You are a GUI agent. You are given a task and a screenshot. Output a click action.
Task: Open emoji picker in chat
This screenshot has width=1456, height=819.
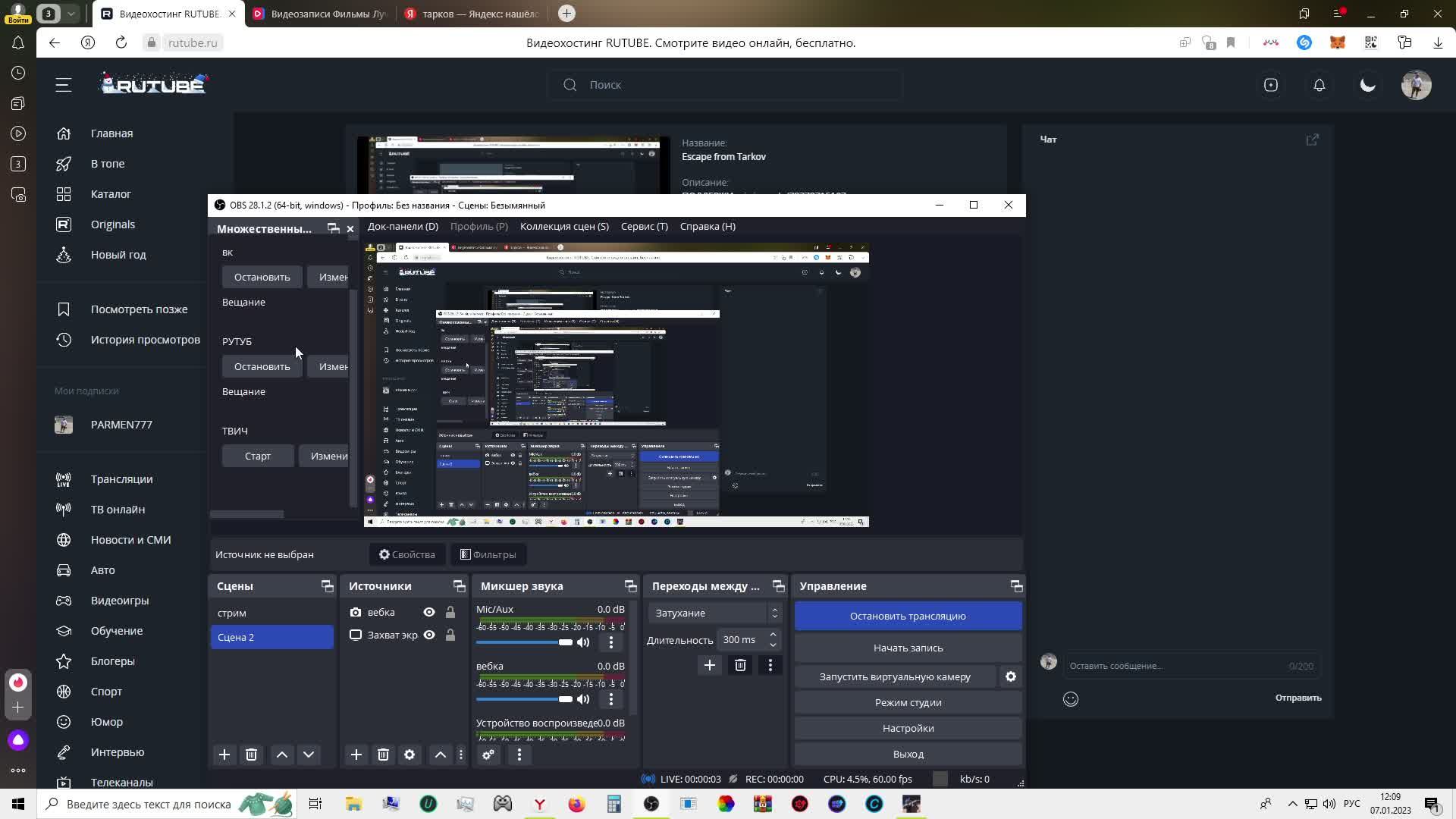point(1071,699)
